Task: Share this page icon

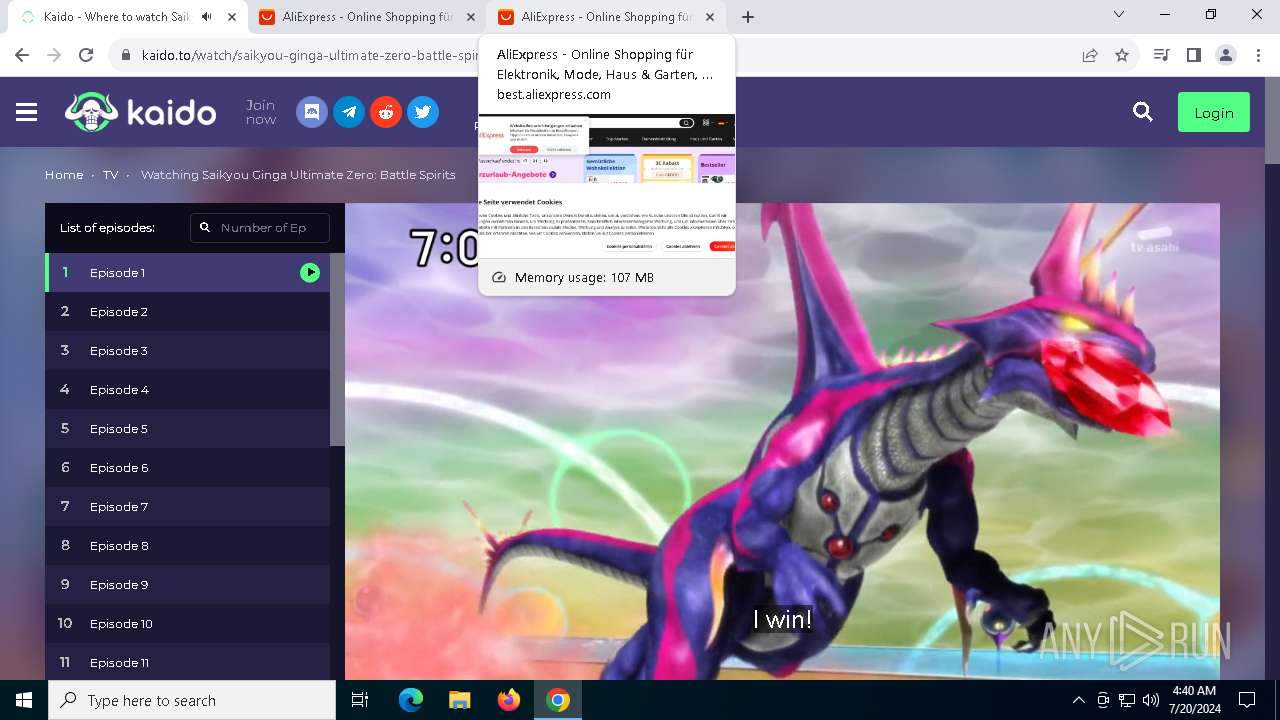Action: click(x=1090, y=55)
